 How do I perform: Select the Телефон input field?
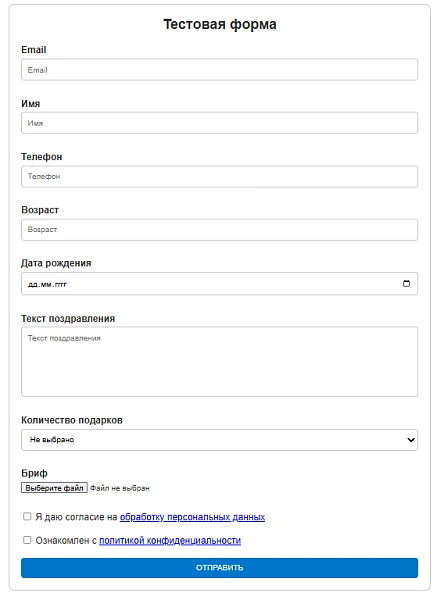[219, 176]
